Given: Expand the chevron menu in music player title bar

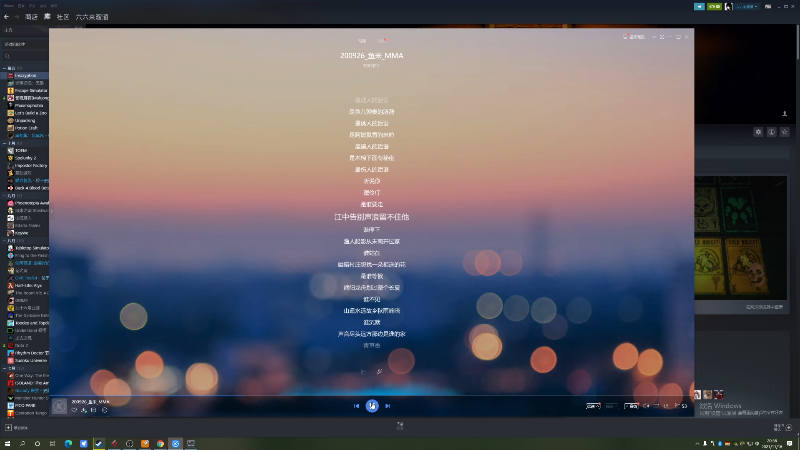Looking at the screenshot, I should (654, 37).
